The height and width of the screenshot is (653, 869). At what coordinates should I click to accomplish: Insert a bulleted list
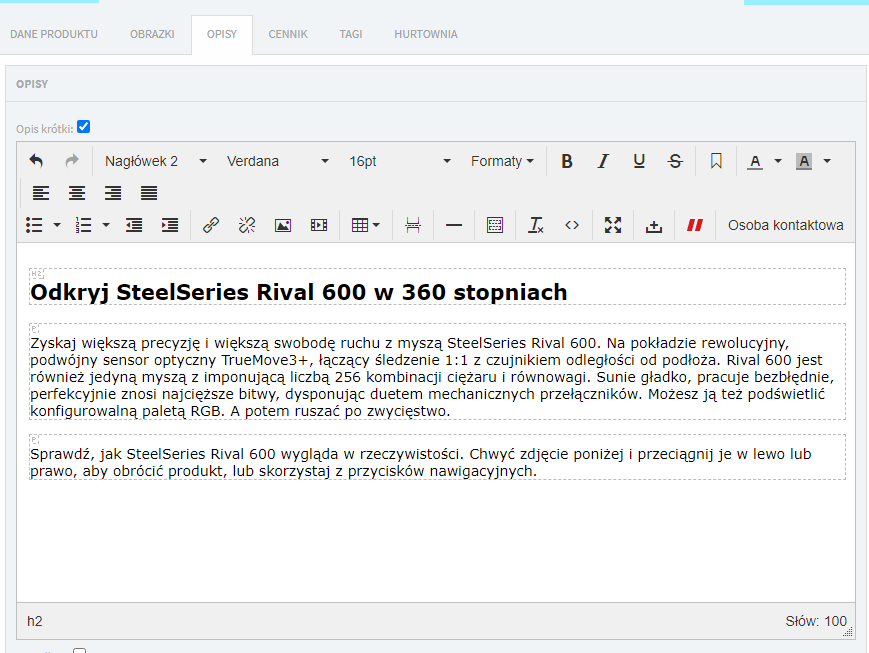[34, 225]
